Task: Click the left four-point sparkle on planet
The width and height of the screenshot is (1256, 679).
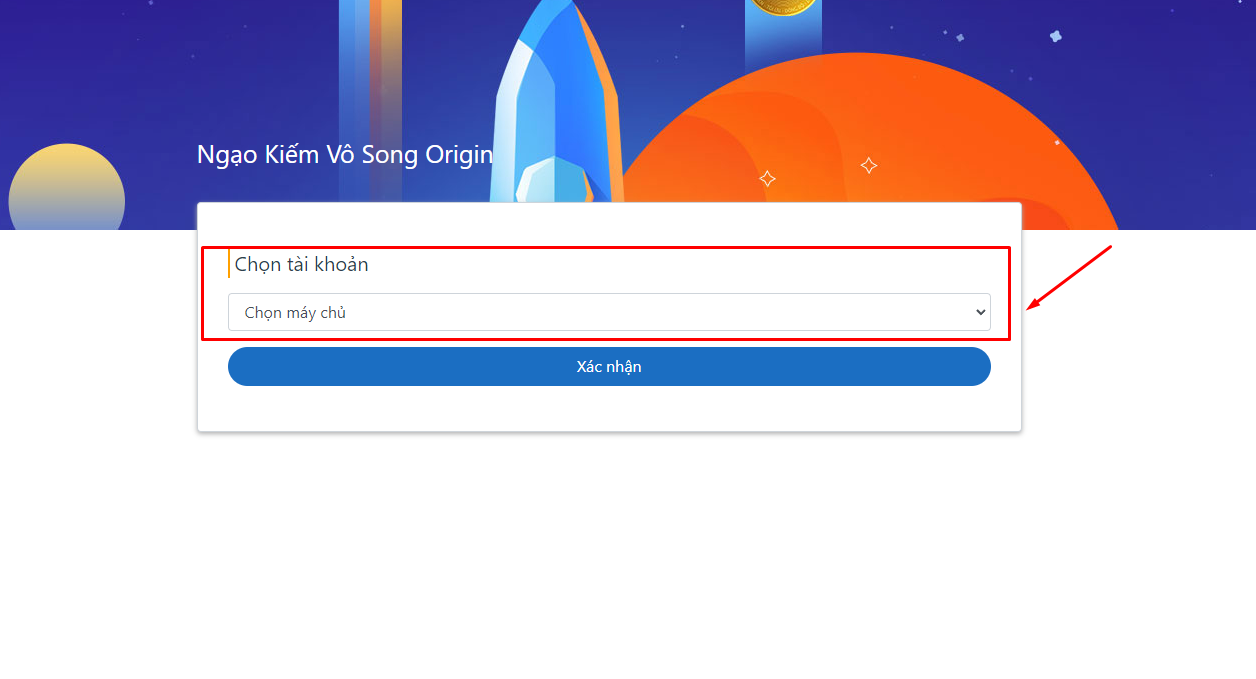Action: (767, 179)
